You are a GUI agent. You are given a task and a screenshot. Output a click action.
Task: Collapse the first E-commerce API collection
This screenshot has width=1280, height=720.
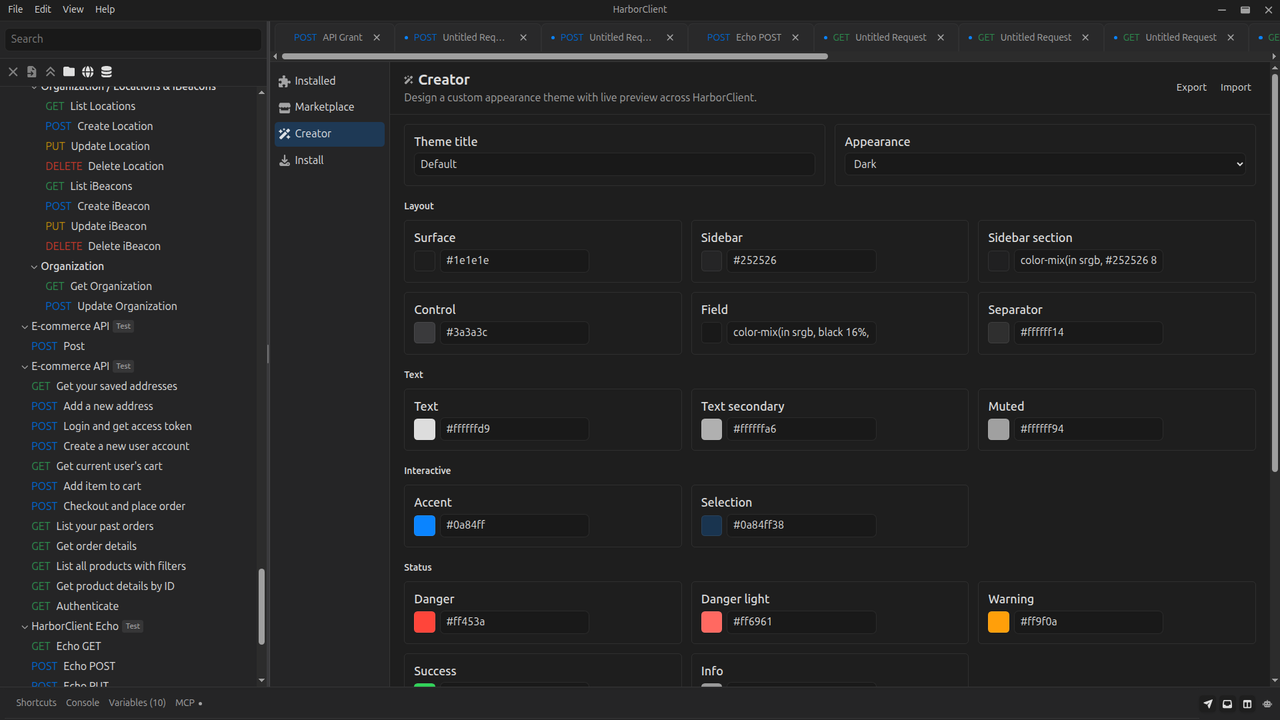pos(25,326)
